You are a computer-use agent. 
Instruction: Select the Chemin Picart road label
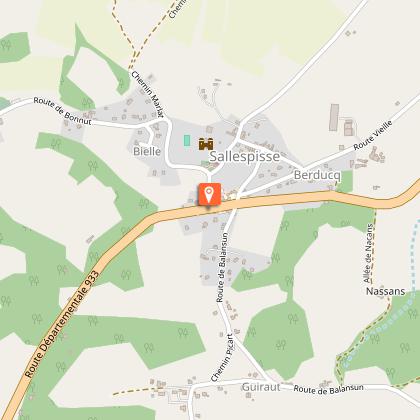pyautogui.click(x=222, y=358)
